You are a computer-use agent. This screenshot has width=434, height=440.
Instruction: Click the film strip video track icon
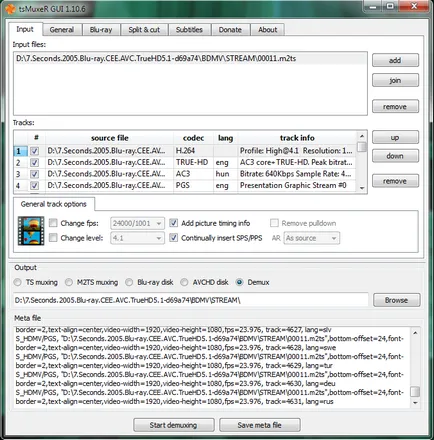point(31,231)
